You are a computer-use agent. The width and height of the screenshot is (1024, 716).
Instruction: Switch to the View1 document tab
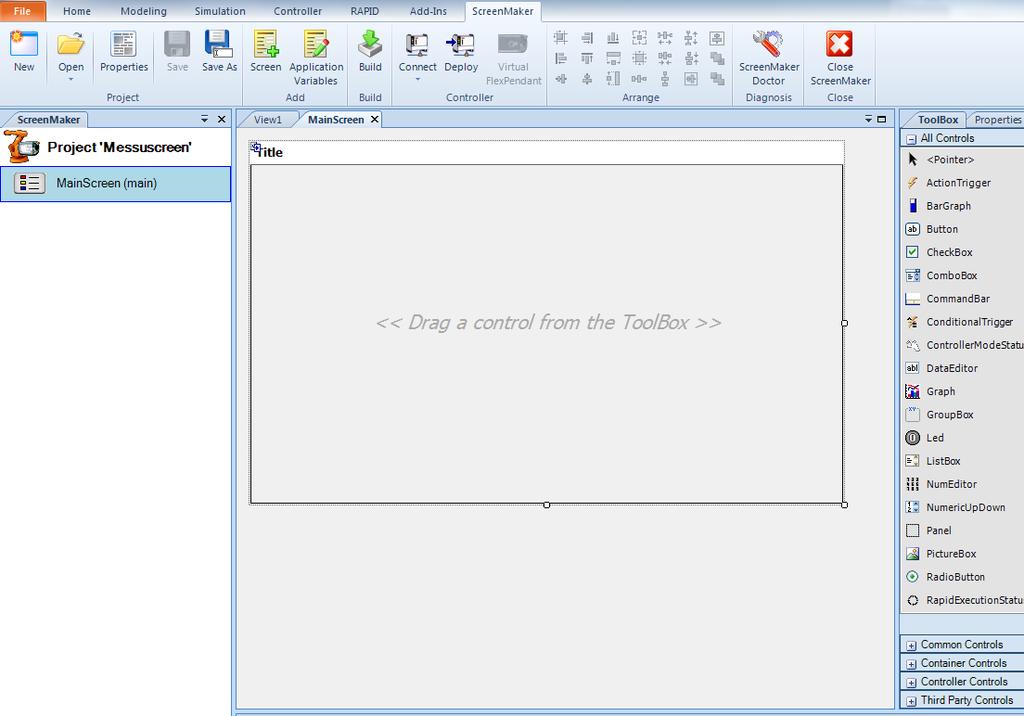click(268, 120)
